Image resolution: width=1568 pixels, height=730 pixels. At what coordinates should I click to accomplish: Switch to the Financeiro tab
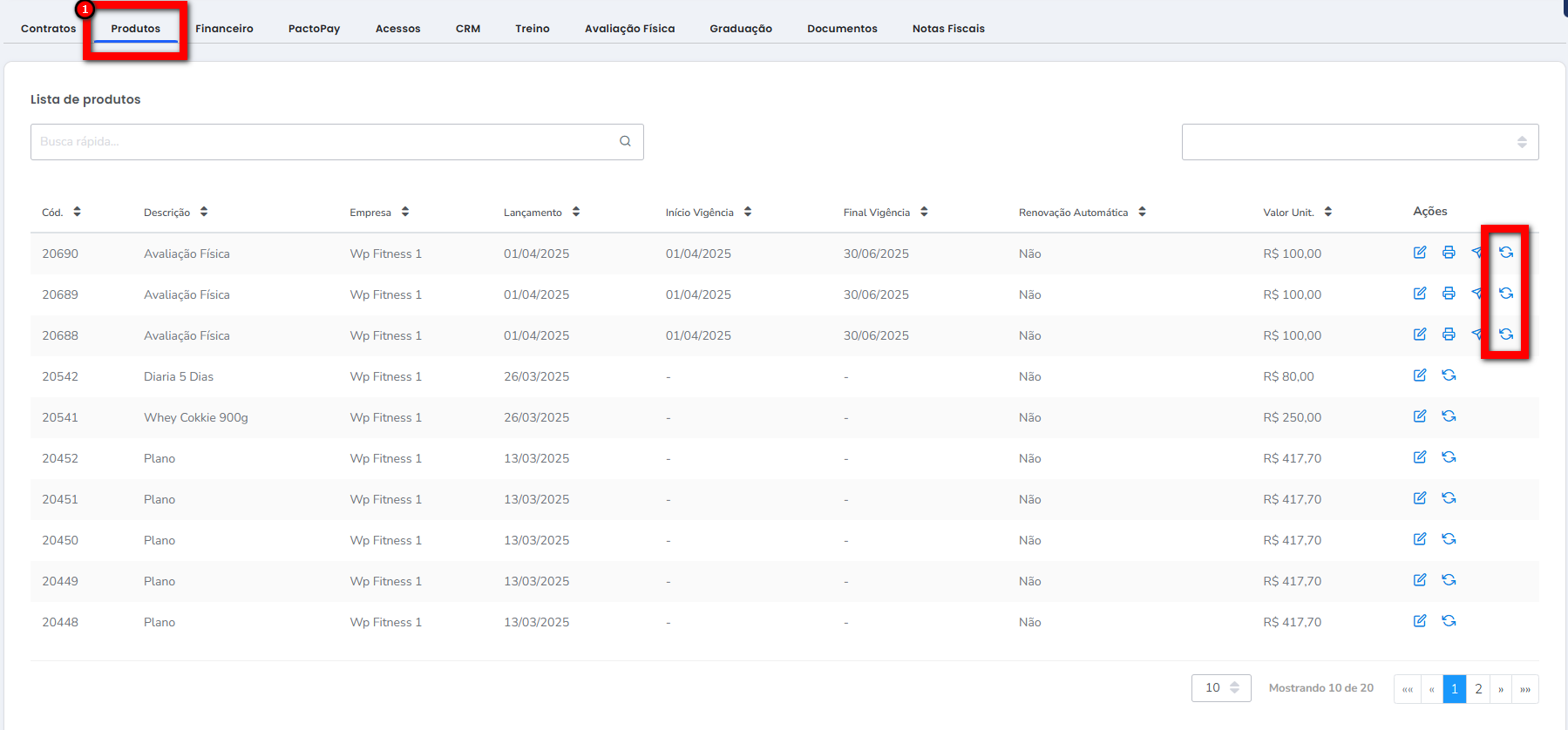click(x=224, y=29)
